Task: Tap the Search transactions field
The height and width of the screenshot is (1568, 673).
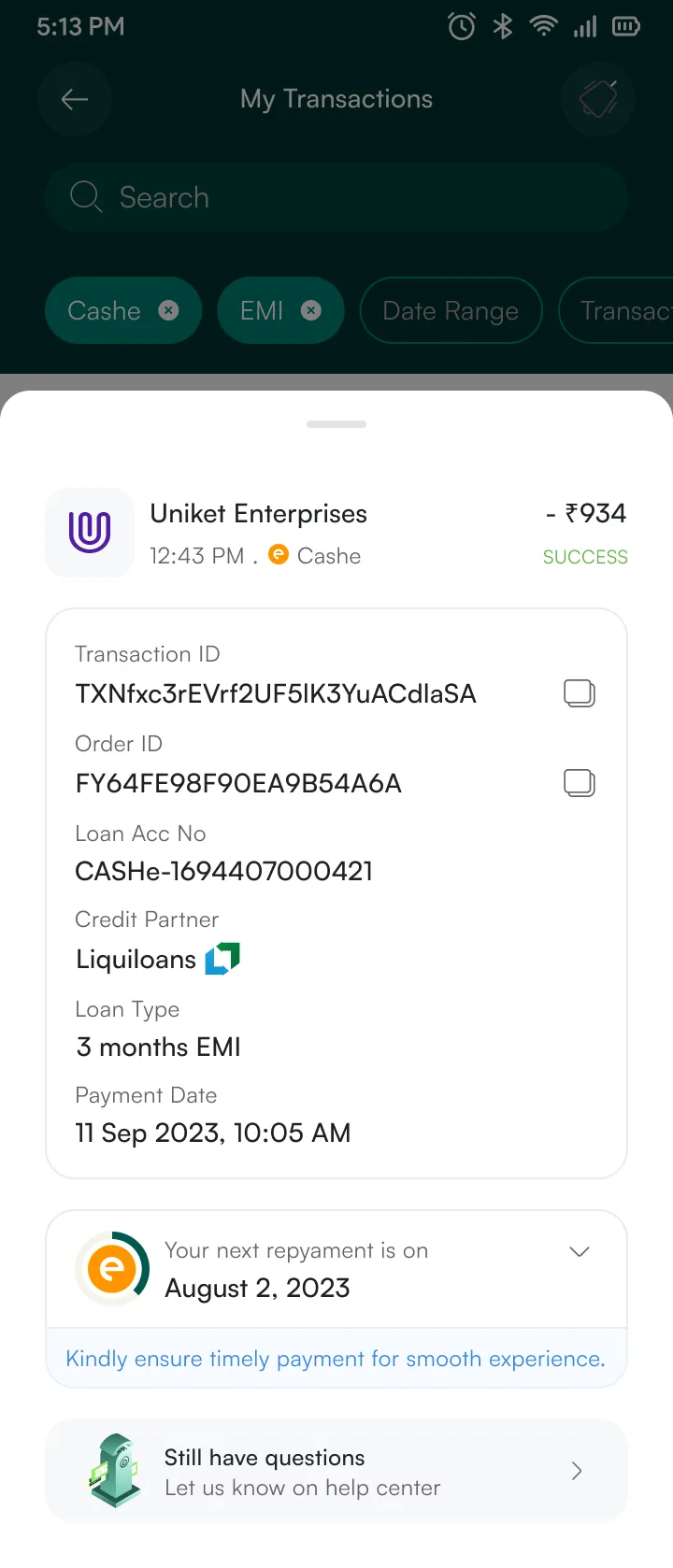Action: pyautogui.click(x=336, y=197)
